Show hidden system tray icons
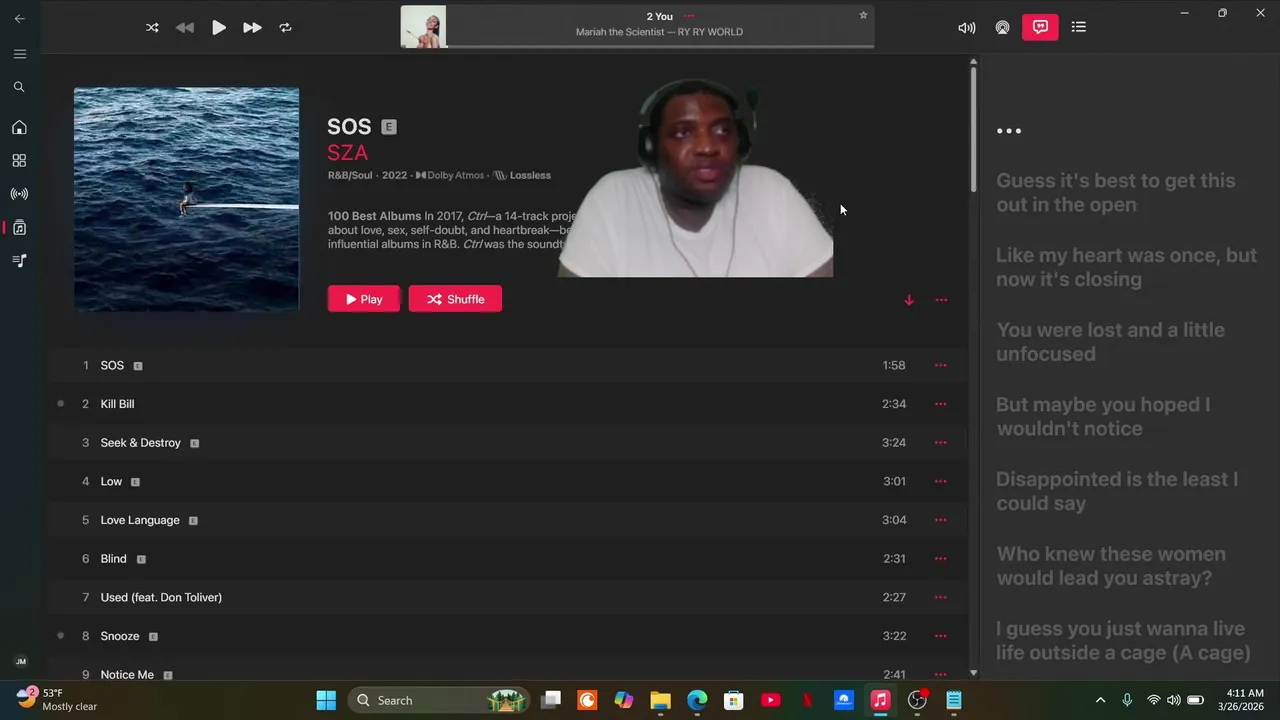This screenshot has width=1280, height=720. 1100,700
